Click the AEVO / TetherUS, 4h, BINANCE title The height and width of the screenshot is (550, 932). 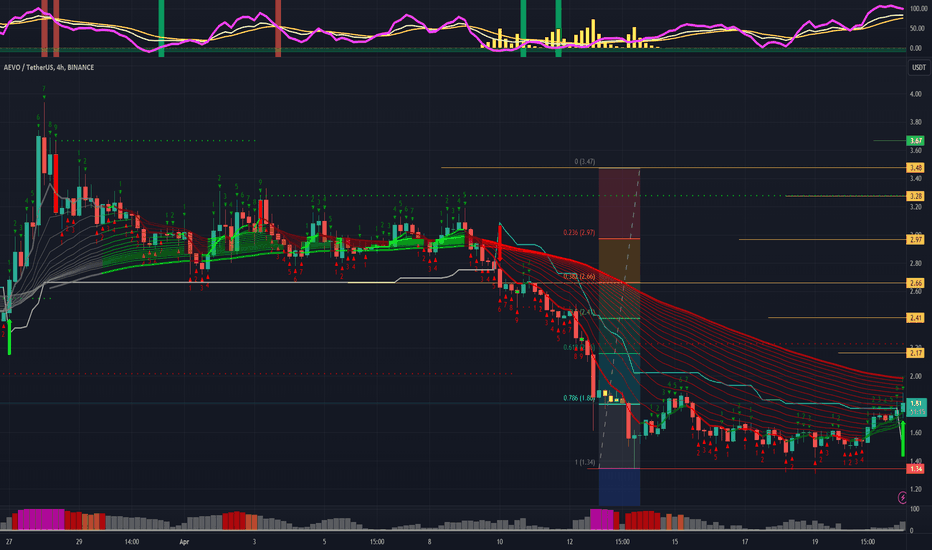[x=49, y=68]
